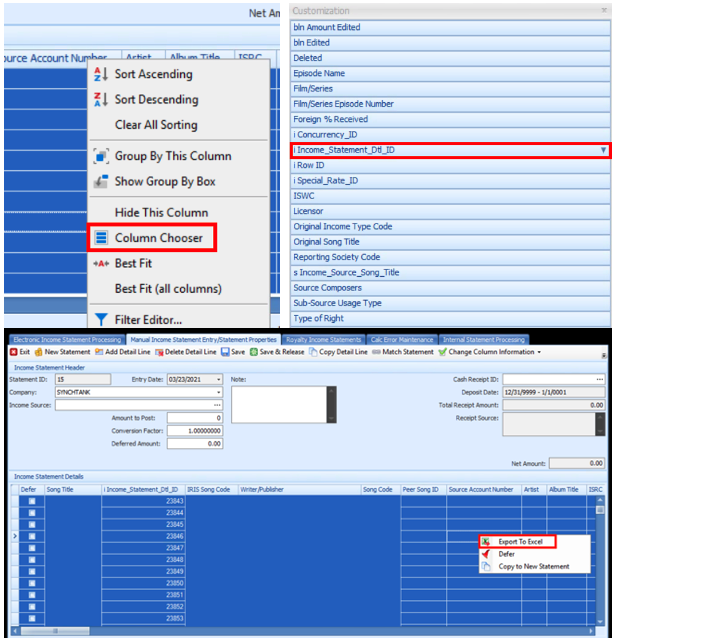Click the Export To Excel icon
The width and height of the screenshot is (723, 641).
click(x=486, y=541)
